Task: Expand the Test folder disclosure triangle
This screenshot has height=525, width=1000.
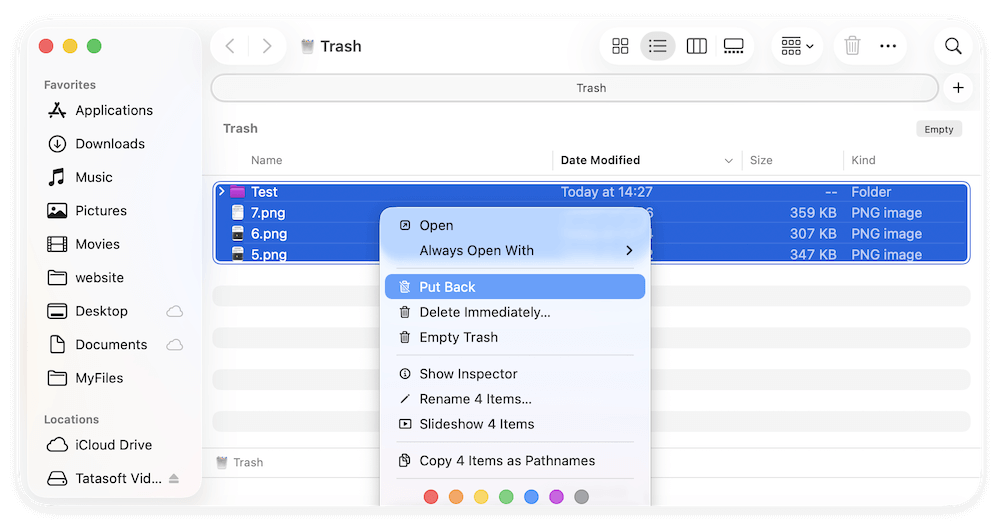Action: [x=222, y=192]
